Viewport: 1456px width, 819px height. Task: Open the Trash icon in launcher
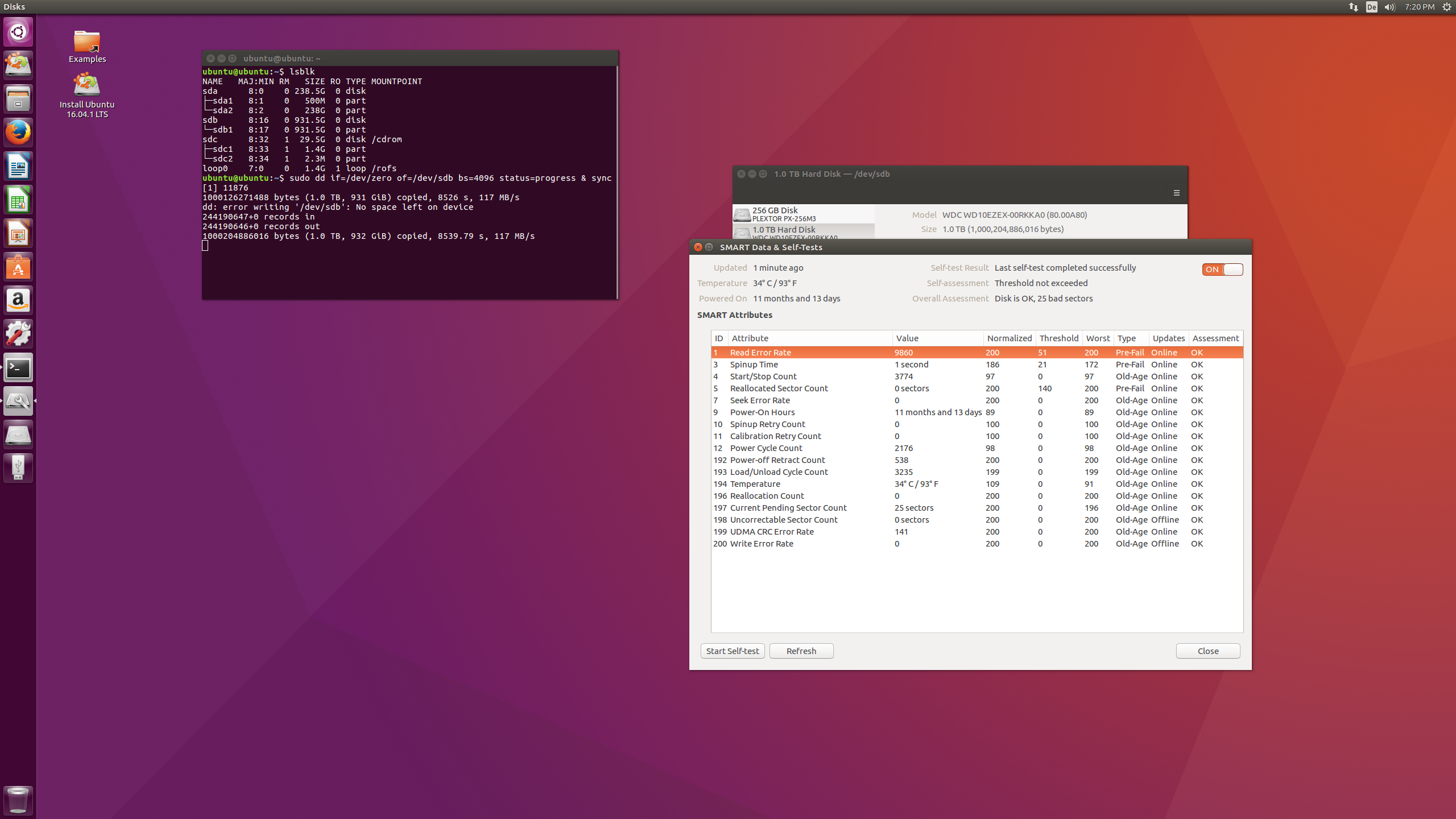click(x=18, y=800)
